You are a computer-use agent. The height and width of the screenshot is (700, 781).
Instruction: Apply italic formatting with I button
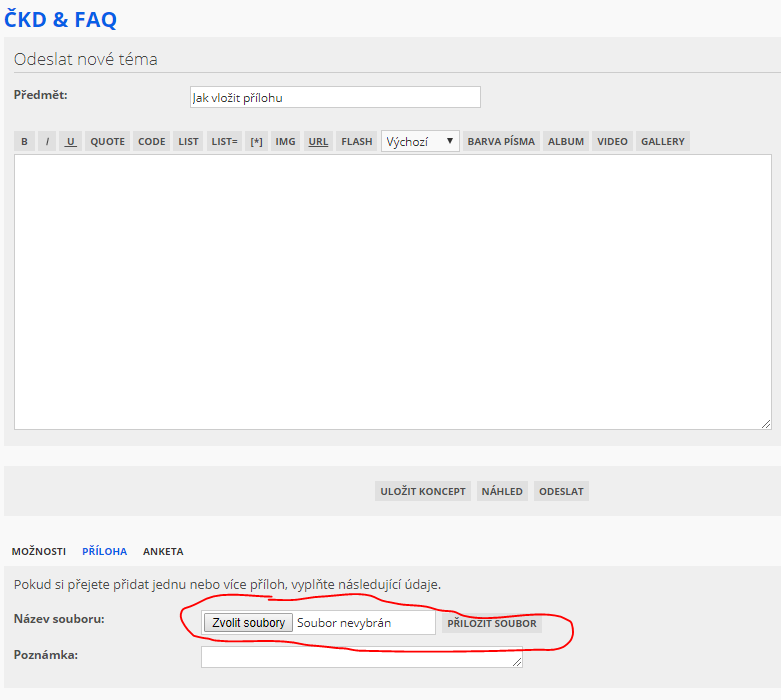(x=47, y=142)
